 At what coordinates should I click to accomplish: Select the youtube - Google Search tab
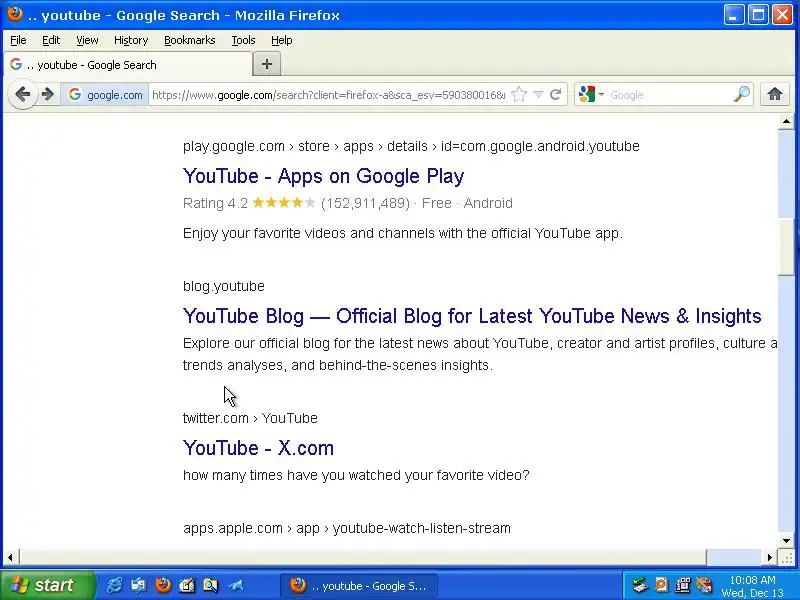click(128, 65)
